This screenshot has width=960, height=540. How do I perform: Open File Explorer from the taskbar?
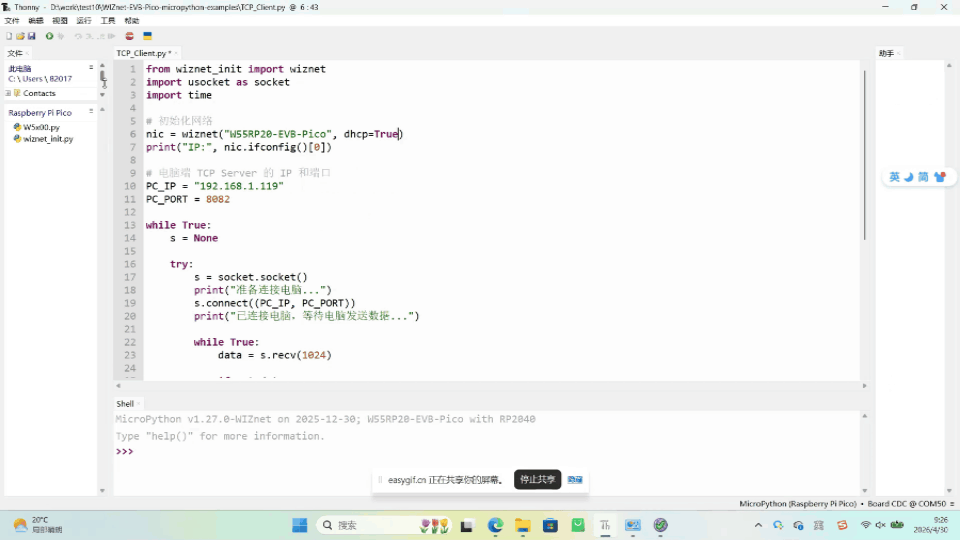pos(523,525)
